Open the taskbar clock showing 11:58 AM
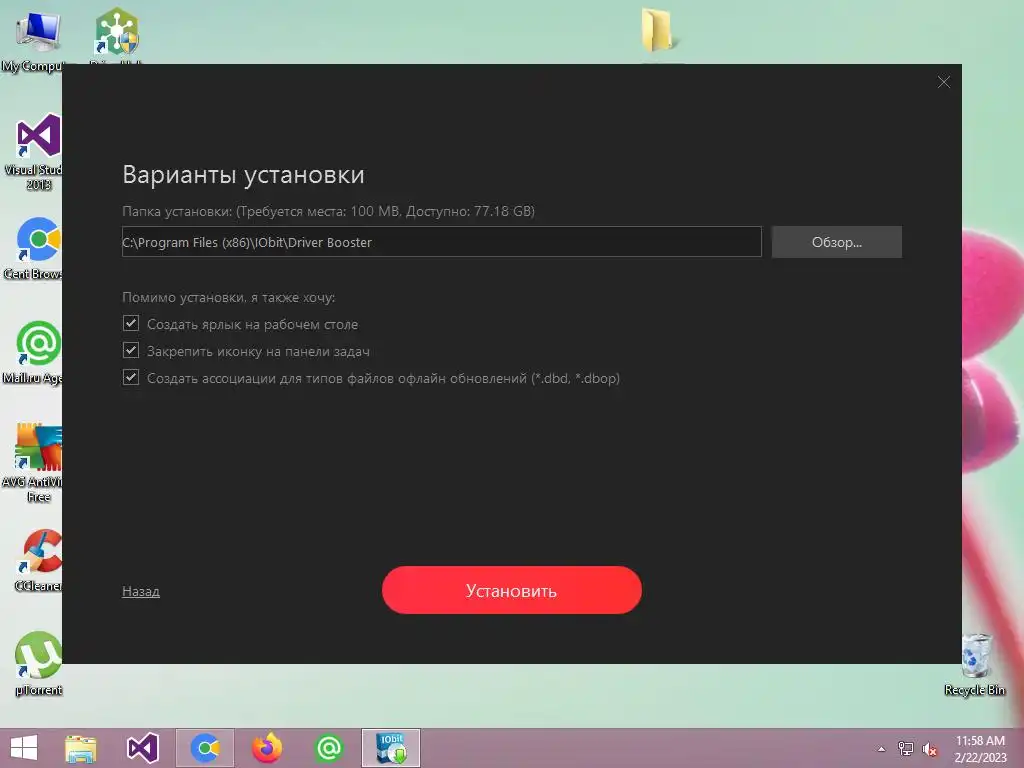1024x768 pixels. tap(980, 749)
